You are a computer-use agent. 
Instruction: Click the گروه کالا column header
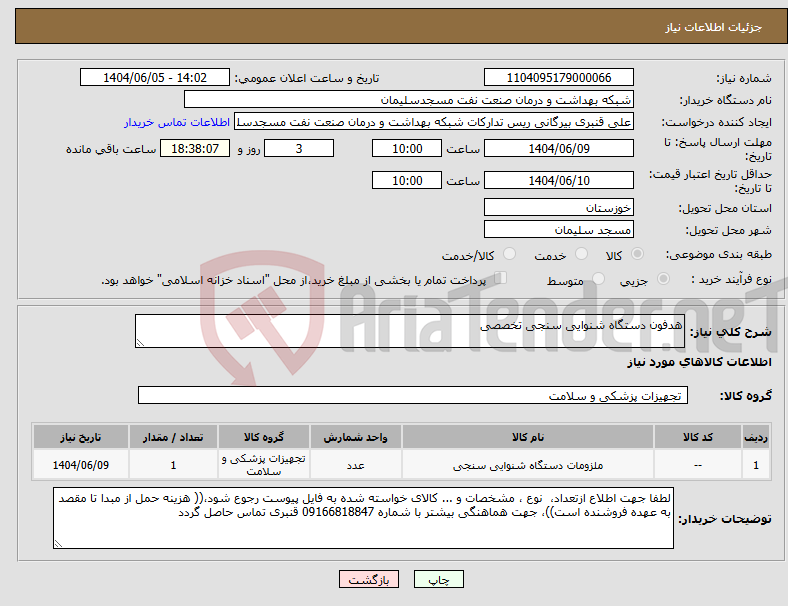[x=264, y=437]
